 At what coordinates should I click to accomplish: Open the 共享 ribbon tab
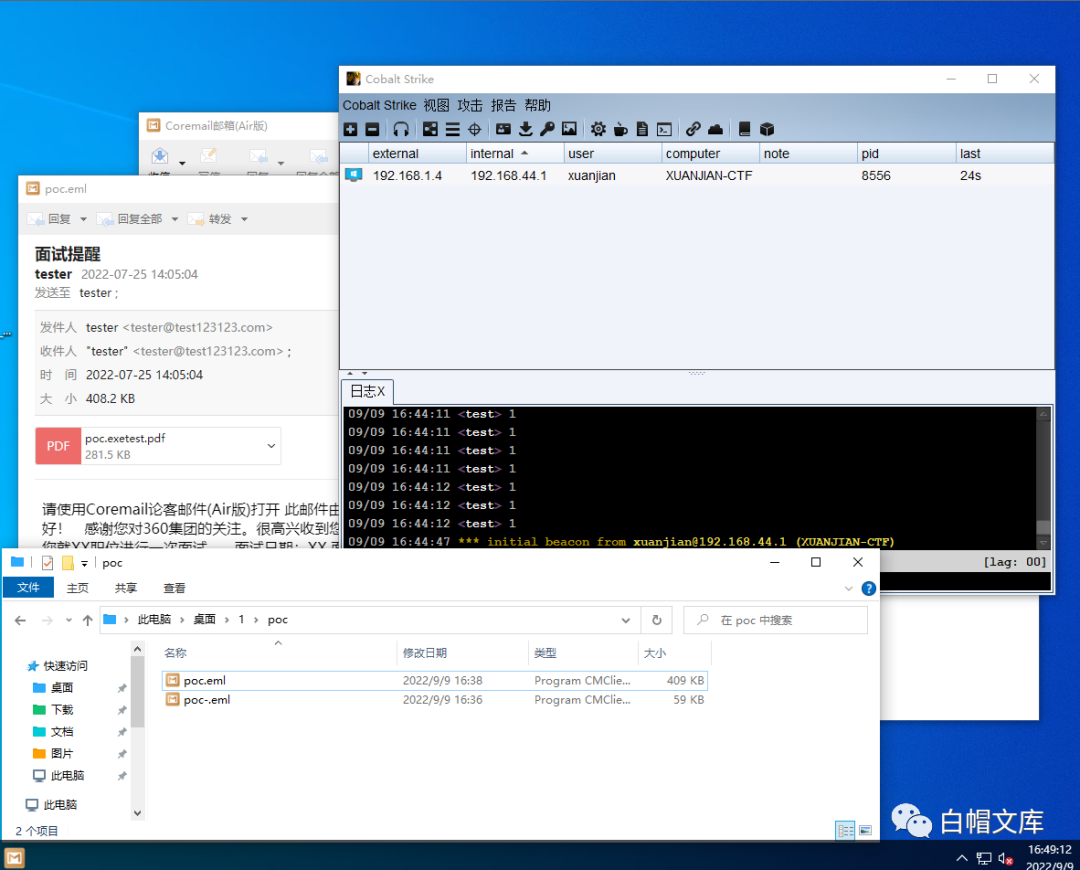point(125,588)
